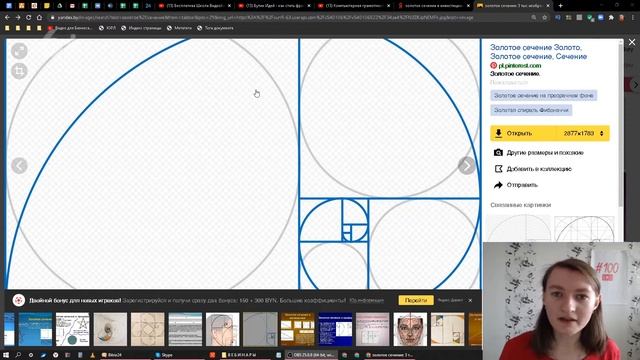The width and height of the screenshot is (640, 360).
Task: Open the Теги документа bookmark
Action: point(215,28)
